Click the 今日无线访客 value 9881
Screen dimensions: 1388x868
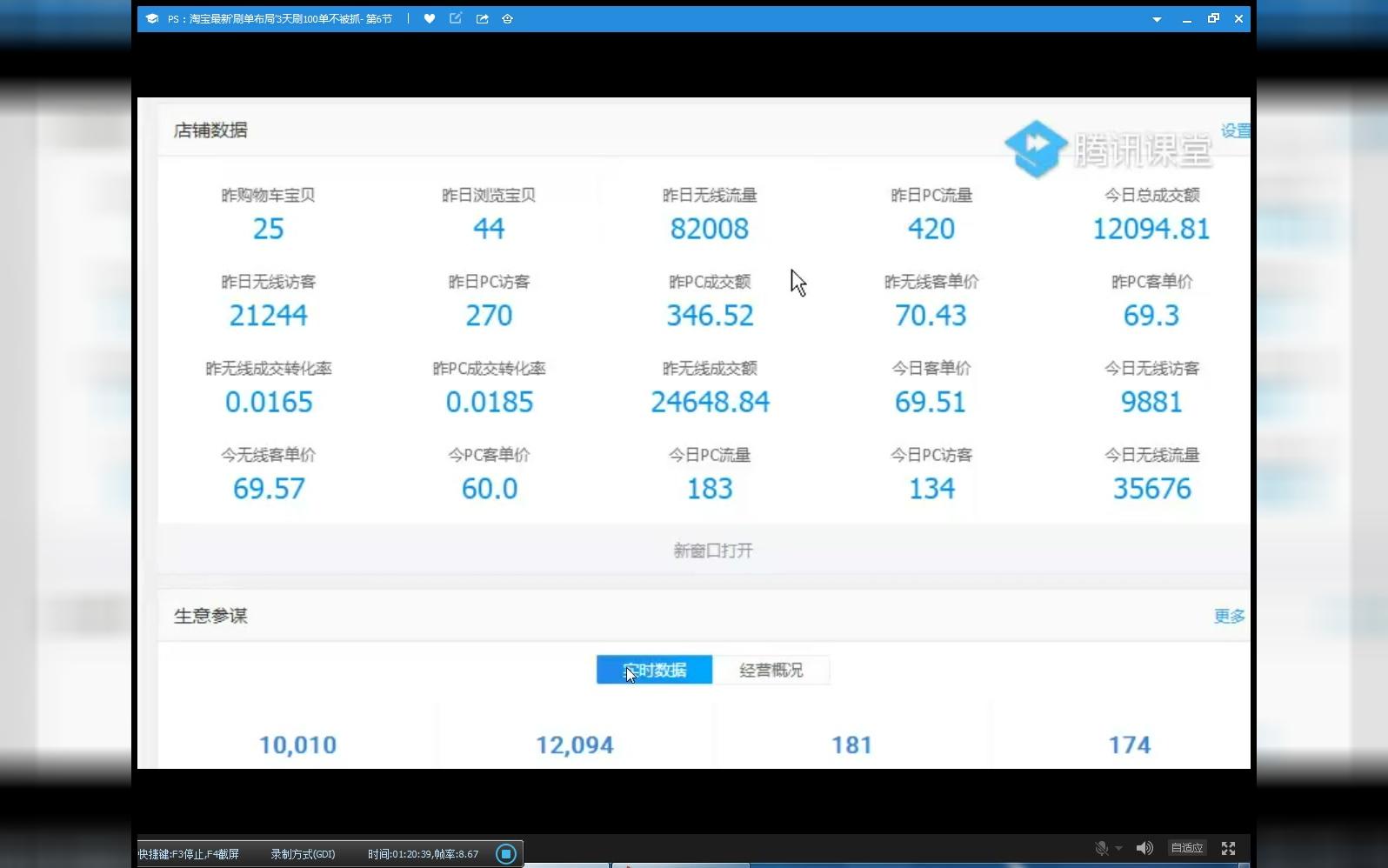[x=1151, y=402]
